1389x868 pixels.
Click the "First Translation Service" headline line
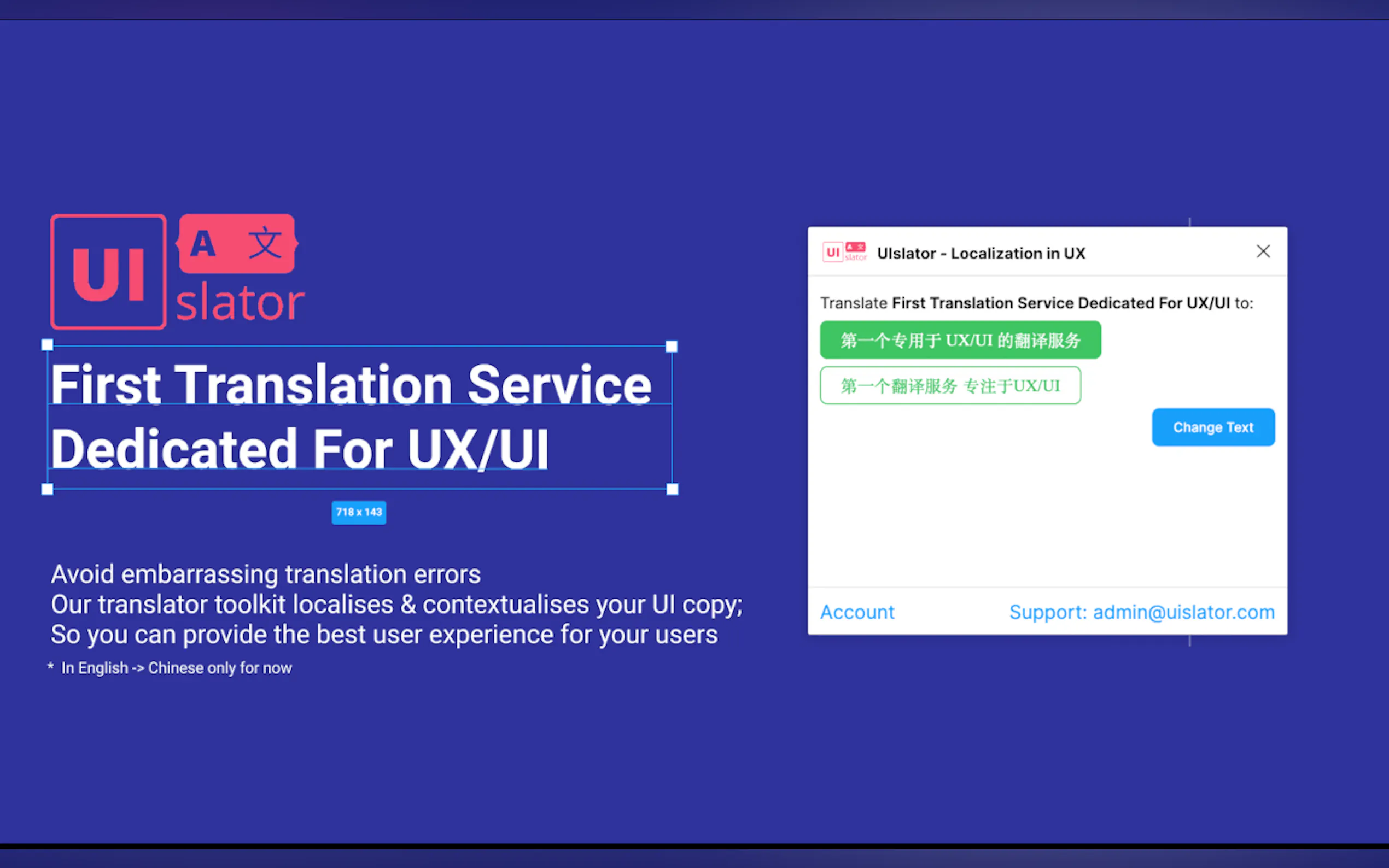pos(351,385)
